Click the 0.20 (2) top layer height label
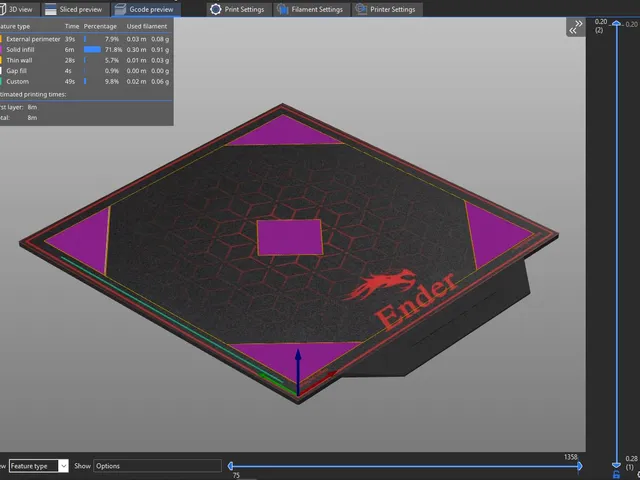Screen dimensions: 640x480 pyautogui.click(x=600, y=26)
